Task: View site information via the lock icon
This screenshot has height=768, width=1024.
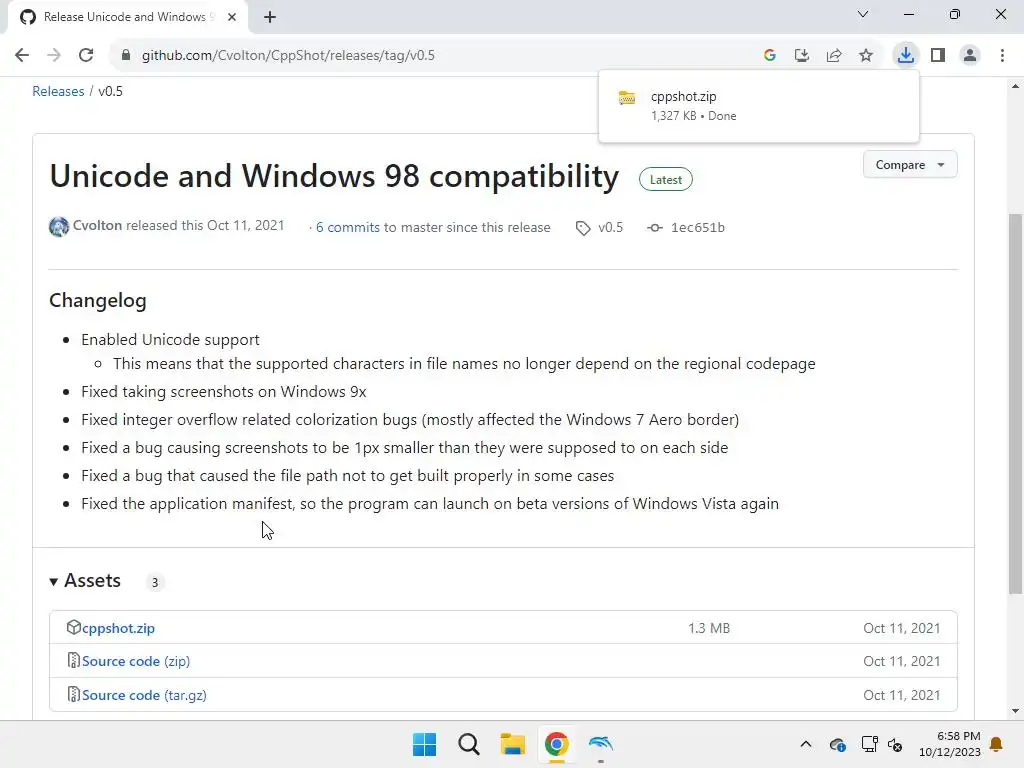Action: (x=126, y=55)
